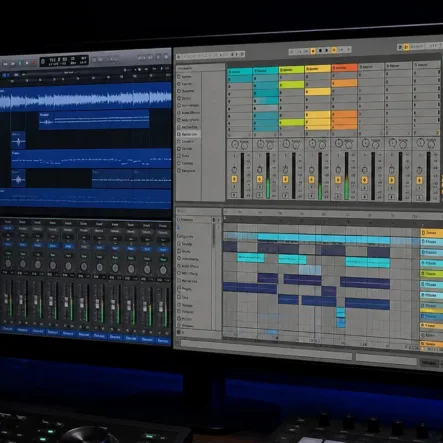Toggle track activator on the lime track mixer channel
Image resolution: width=443 pixels, height=443 pixels.
click(x=285, y=179)
